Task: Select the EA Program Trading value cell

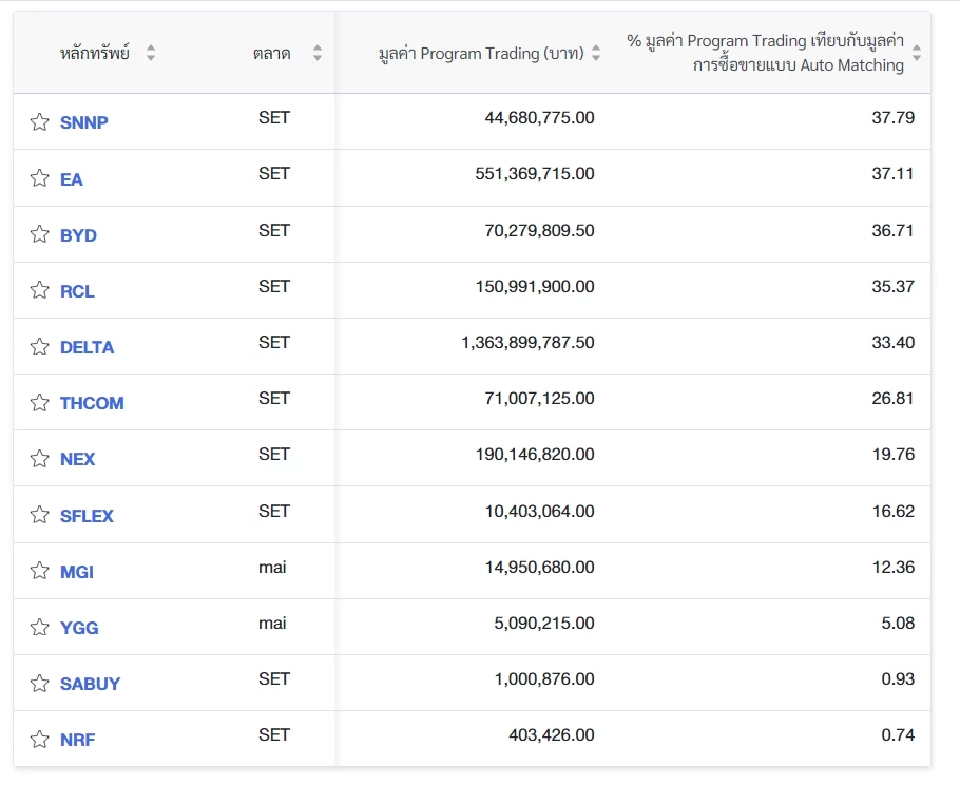Action: click(x=534, y=174)
